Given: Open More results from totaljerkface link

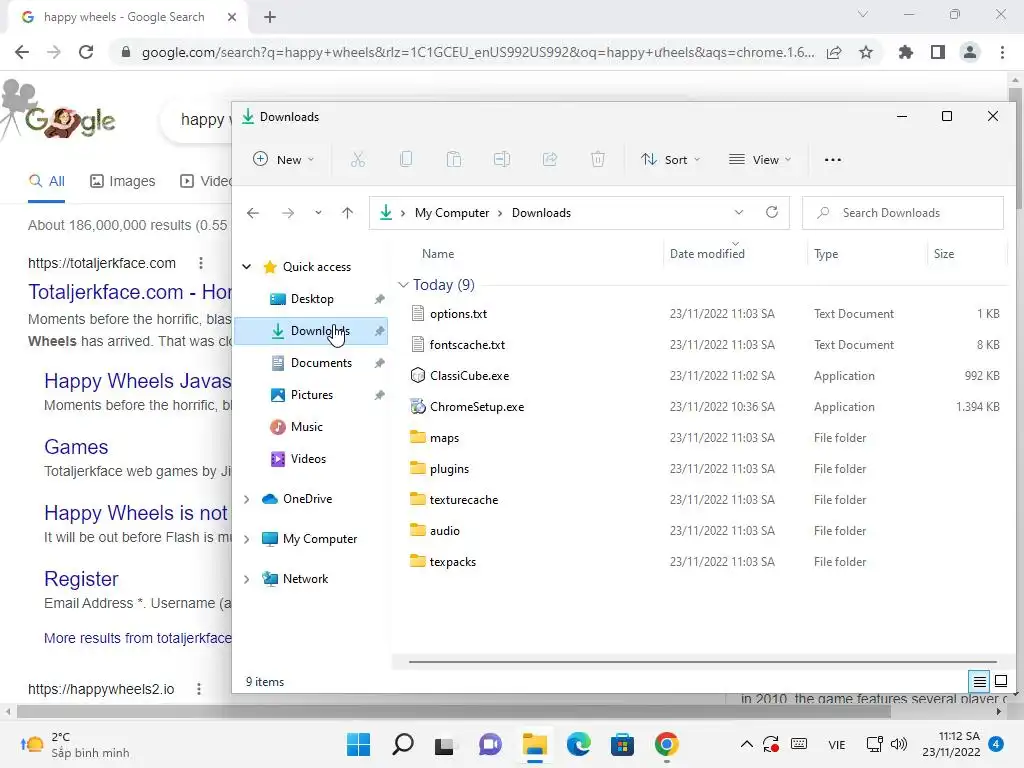Looking at the screenshot, I should [x=138, y=638].
